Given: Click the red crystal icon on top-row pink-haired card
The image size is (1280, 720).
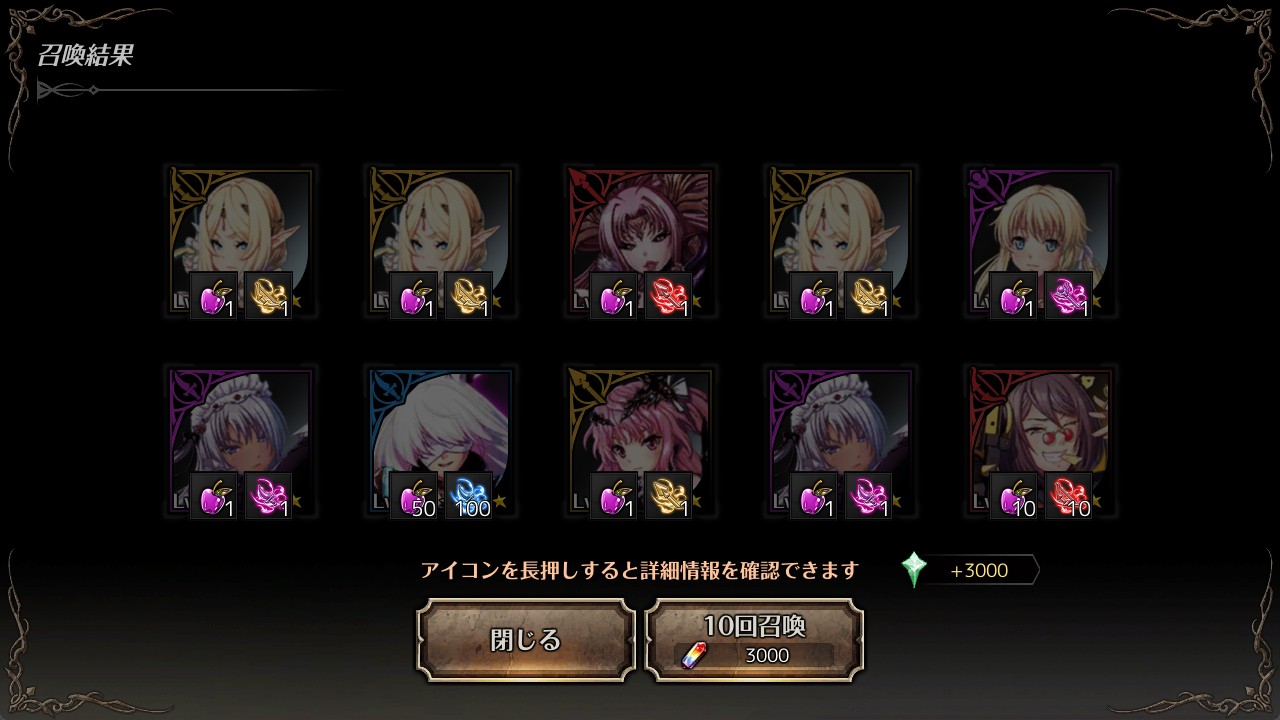Looking at the screenshot, I should pos(668,295).
